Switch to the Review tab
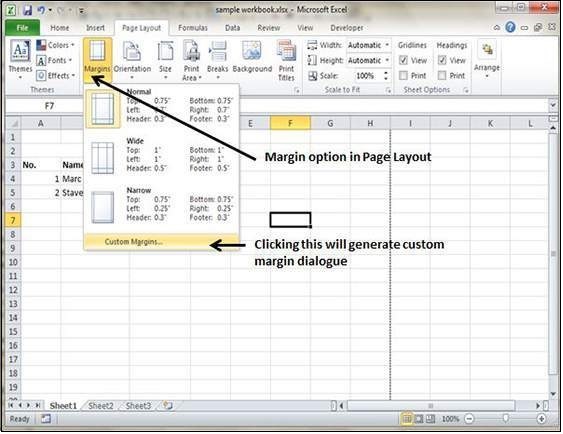Viewport: 563px width, 434px height. point(269,28)
